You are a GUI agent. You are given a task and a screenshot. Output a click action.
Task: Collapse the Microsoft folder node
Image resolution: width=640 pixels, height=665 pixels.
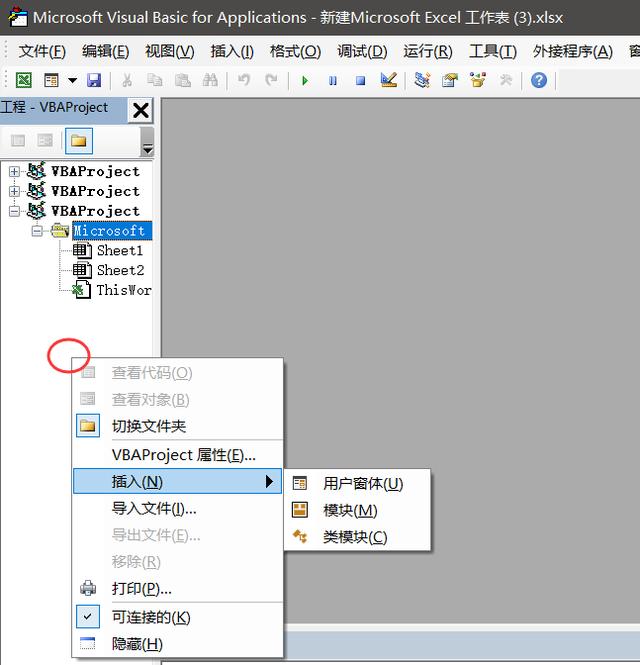[37, 231]
